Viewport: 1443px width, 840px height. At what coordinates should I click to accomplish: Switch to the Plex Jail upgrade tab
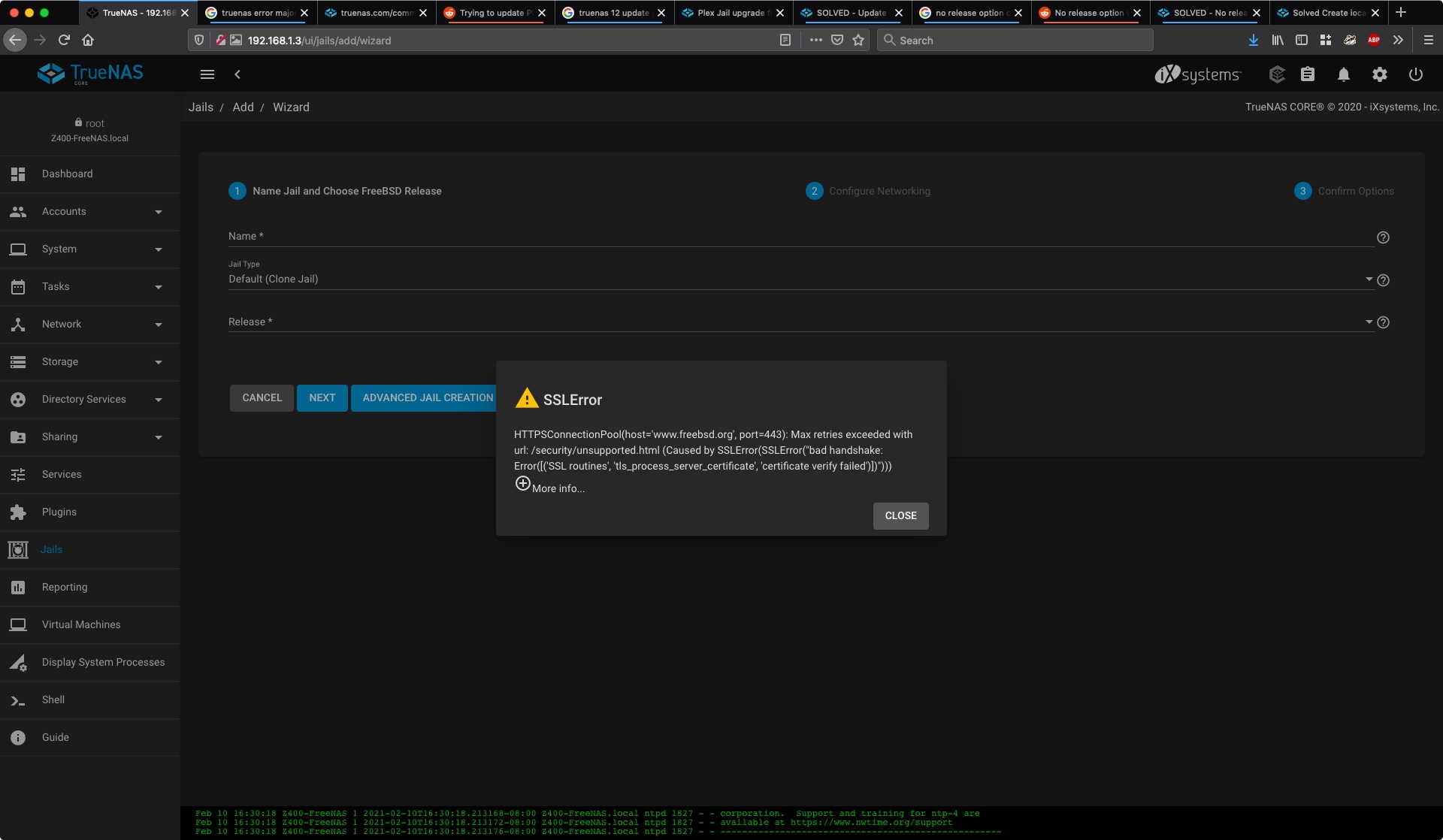tap(731, 13)
